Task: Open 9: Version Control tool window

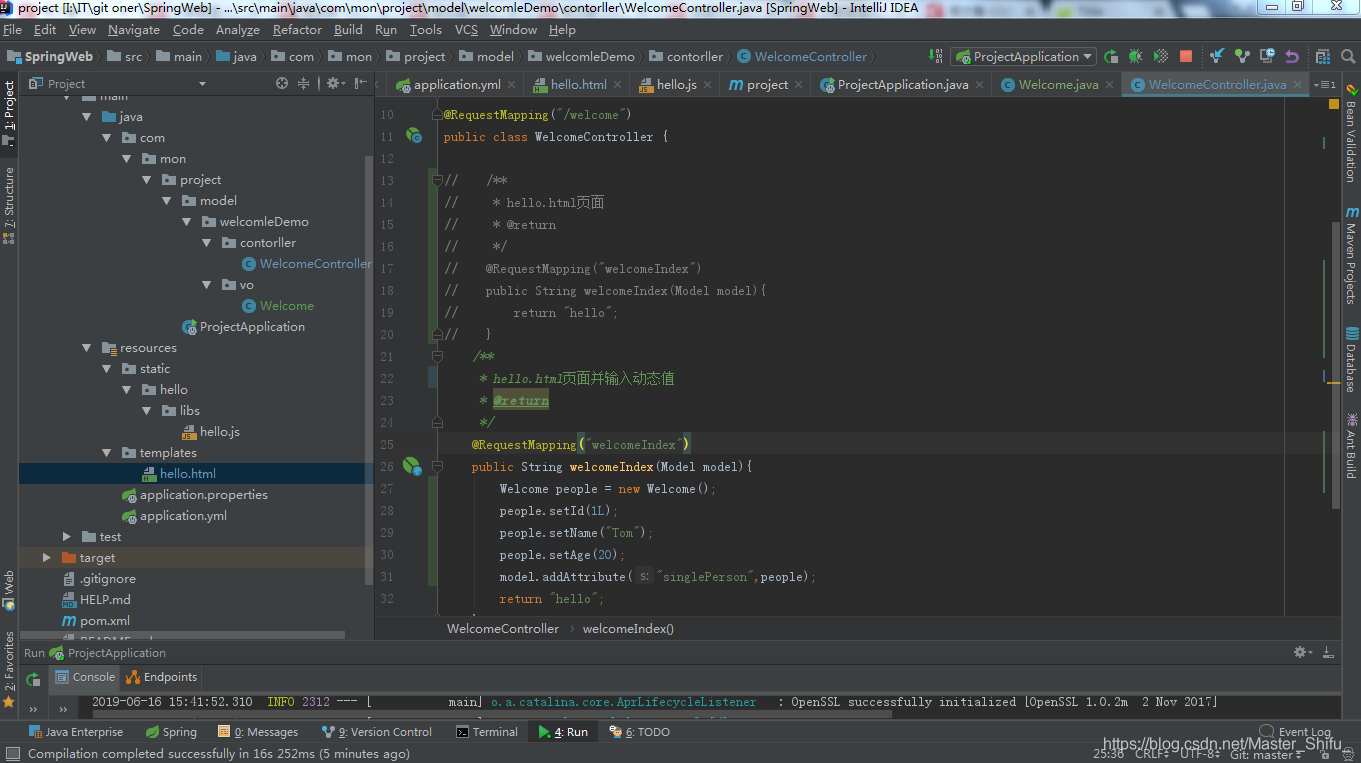Action: [x=376, y=732]
